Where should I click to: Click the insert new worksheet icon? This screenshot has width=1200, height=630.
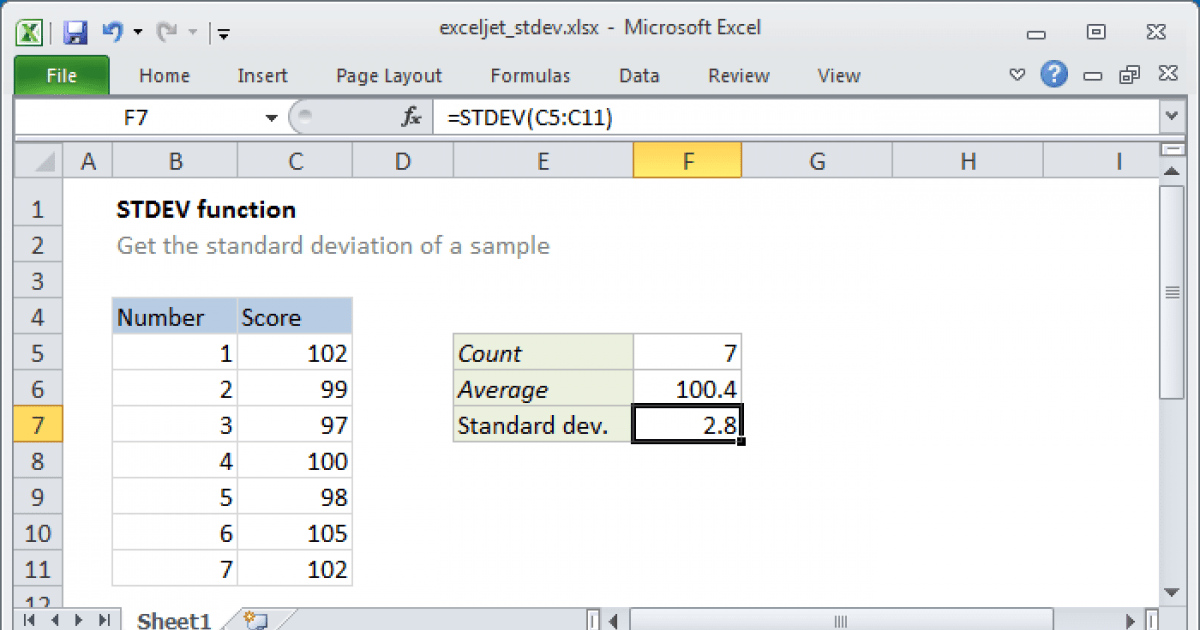coord(253,620)
